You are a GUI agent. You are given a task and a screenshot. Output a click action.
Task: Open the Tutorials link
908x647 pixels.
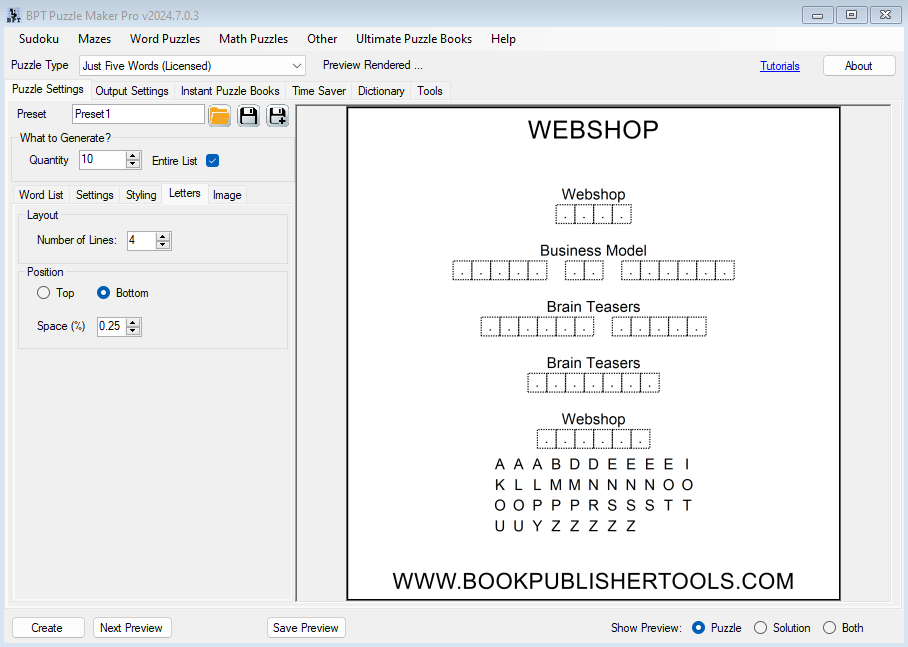779,66
